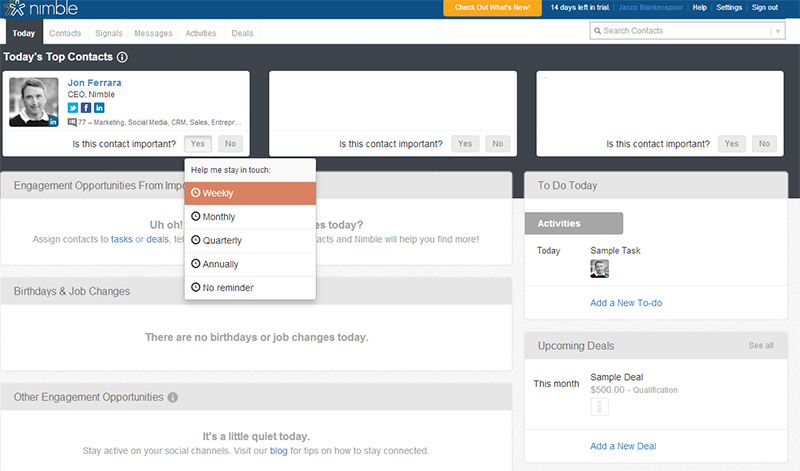Click the Sample Deal placeholder icon
Screen dimensions: 800x471
pyautogui.click(x=600, y=407)
